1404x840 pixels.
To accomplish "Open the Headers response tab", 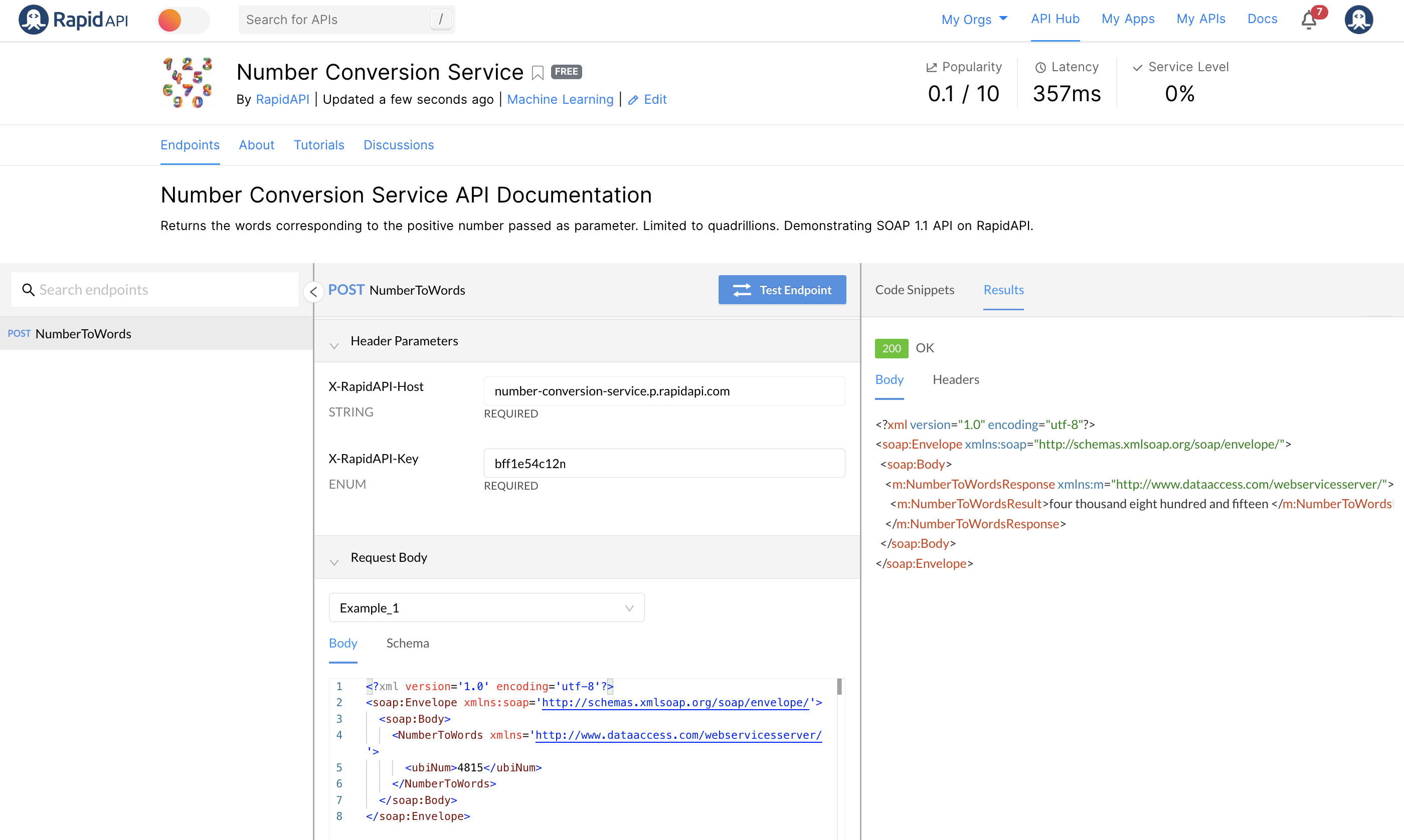I will point(956,379).
